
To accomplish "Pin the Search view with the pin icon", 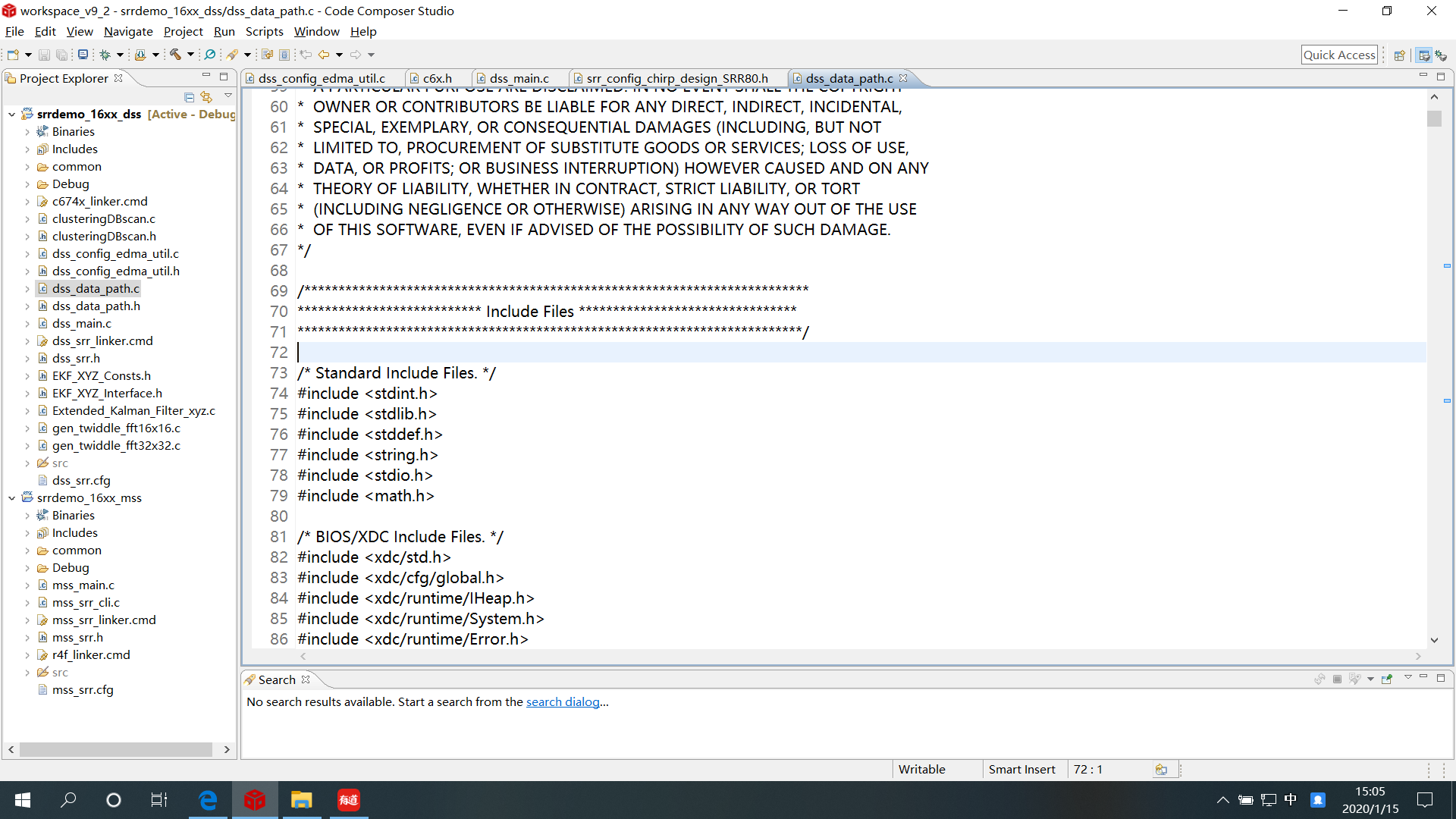I will click(x=1386, y=679).
